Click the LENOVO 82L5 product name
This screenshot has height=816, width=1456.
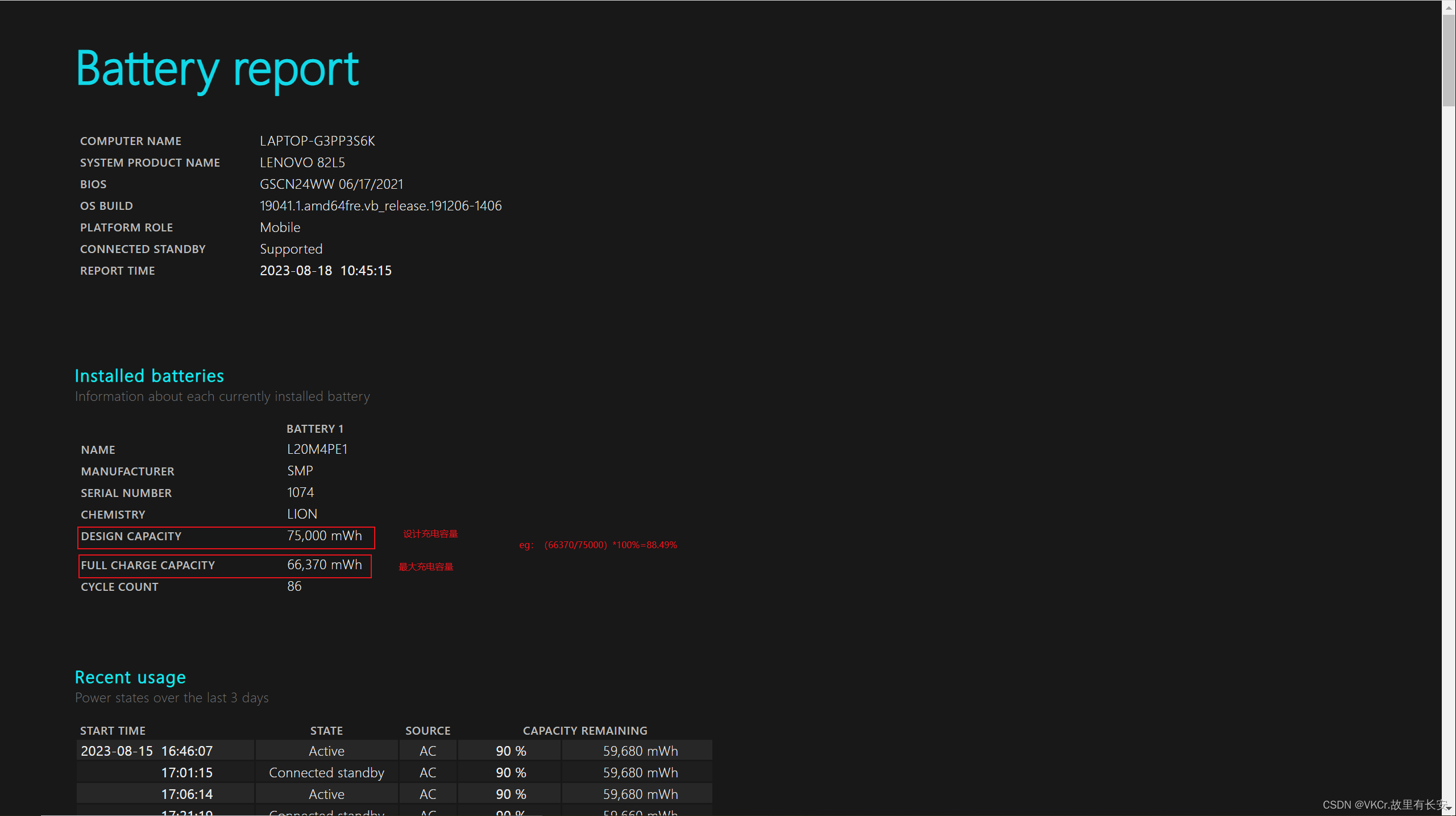[302, 163]
